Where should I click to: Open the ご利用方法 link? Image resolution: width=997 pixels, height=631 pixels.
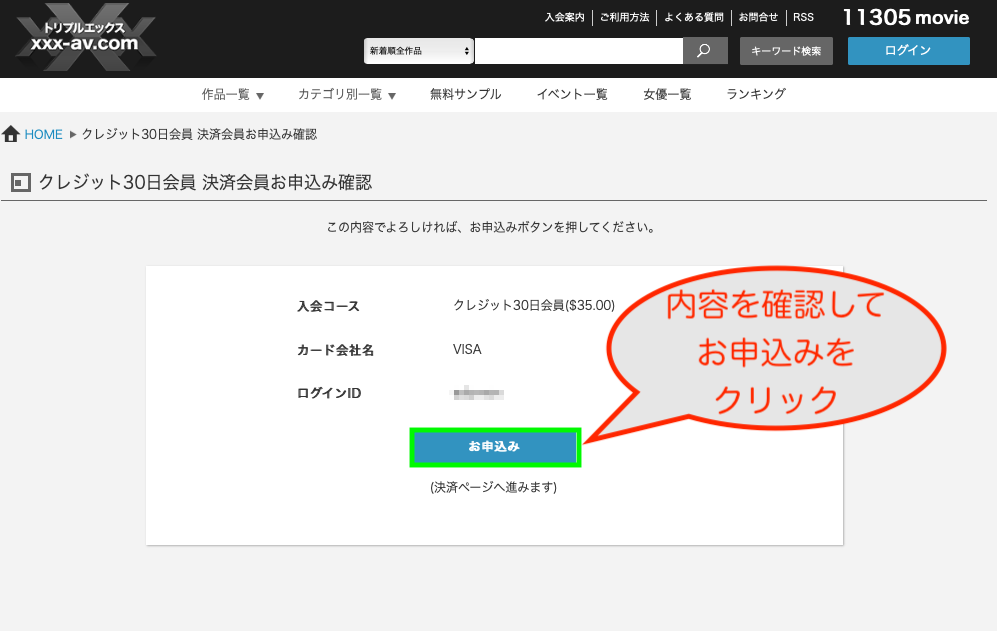click(626, 18)
